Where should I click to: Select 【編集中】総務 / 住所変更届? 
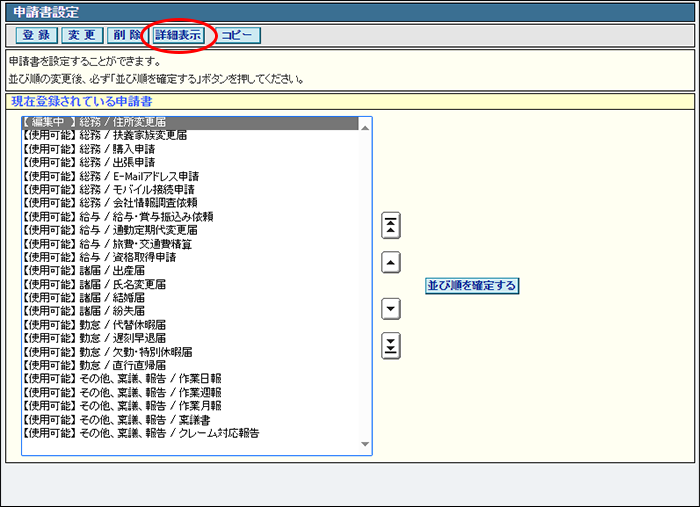(x=190, y=122)
